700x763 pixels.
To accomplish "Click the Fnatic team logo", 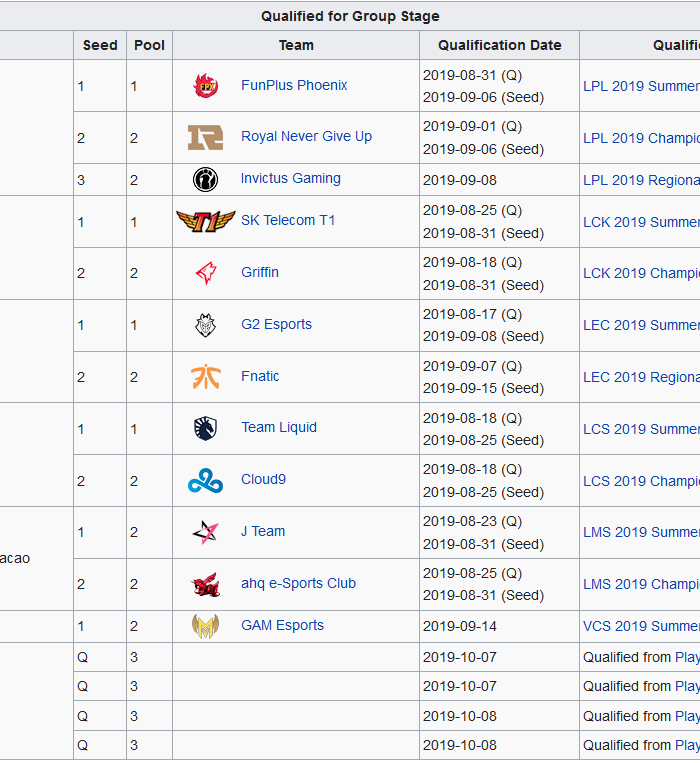I will (x=206, y=377).
